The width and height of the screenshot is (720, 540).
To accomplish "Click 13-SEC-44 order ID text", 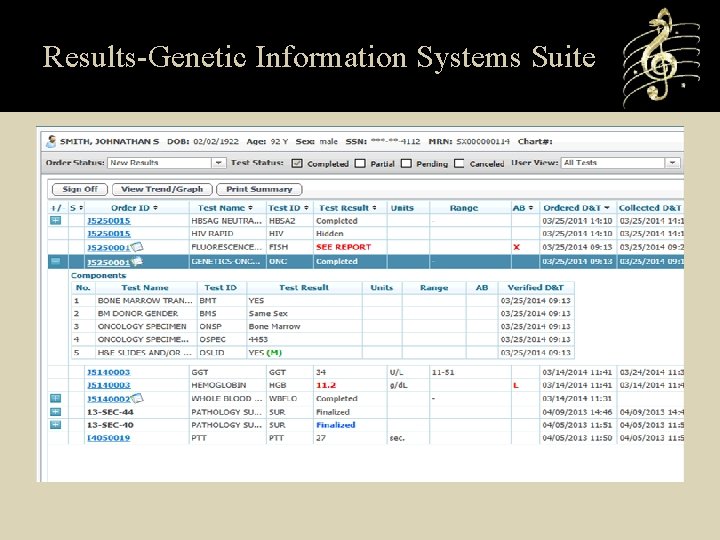I will coord(110,412).
